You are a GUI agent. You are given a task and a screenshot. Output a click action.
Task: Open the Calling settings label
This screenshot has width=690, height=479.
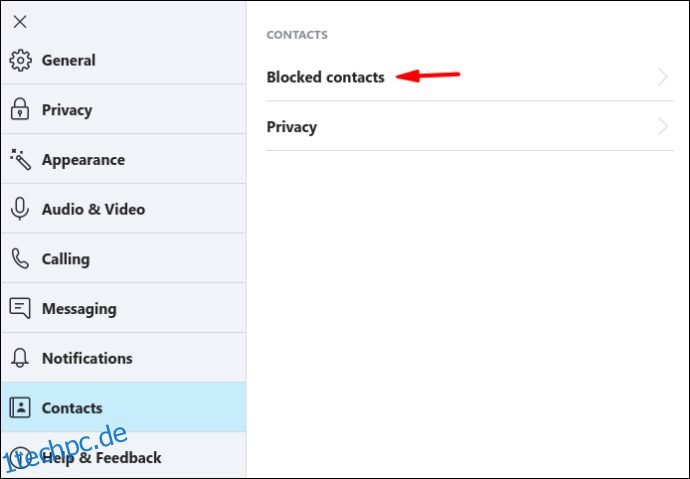(x=66, y=259)
